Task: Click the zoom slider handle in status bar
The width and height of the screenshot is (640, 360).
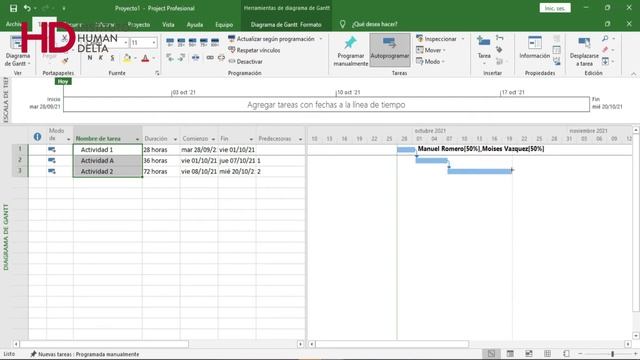Action: (x=613, y=354)
